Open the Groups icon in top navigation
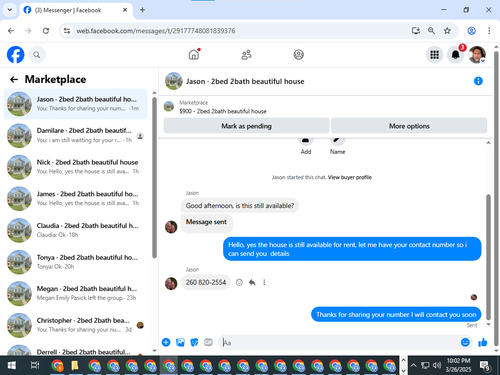Screen dimensions: 500x375 point(298,54)
